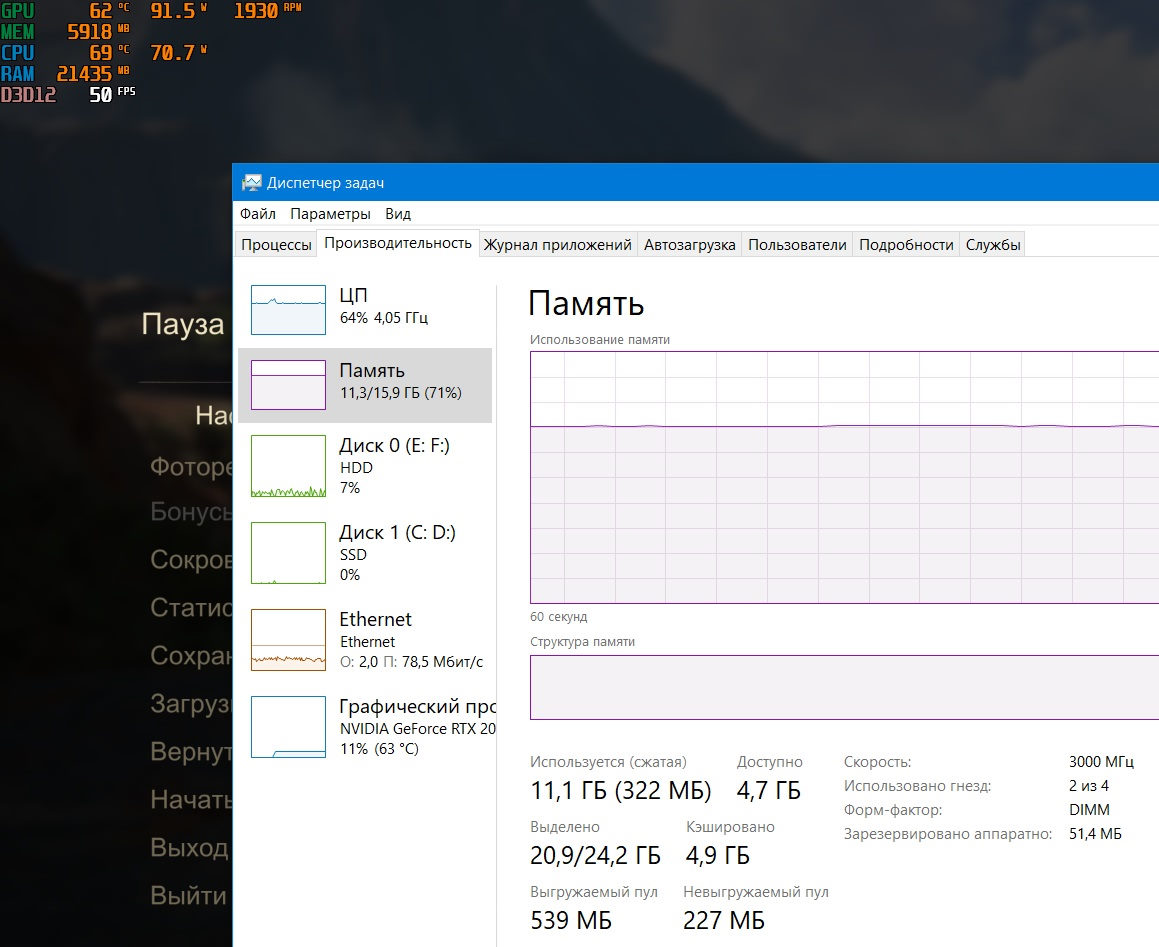Select the Графический процессор graph thumbnail
Image resolution: width=1159 pixels, height=947 pixels.
(x=288, y=727)
